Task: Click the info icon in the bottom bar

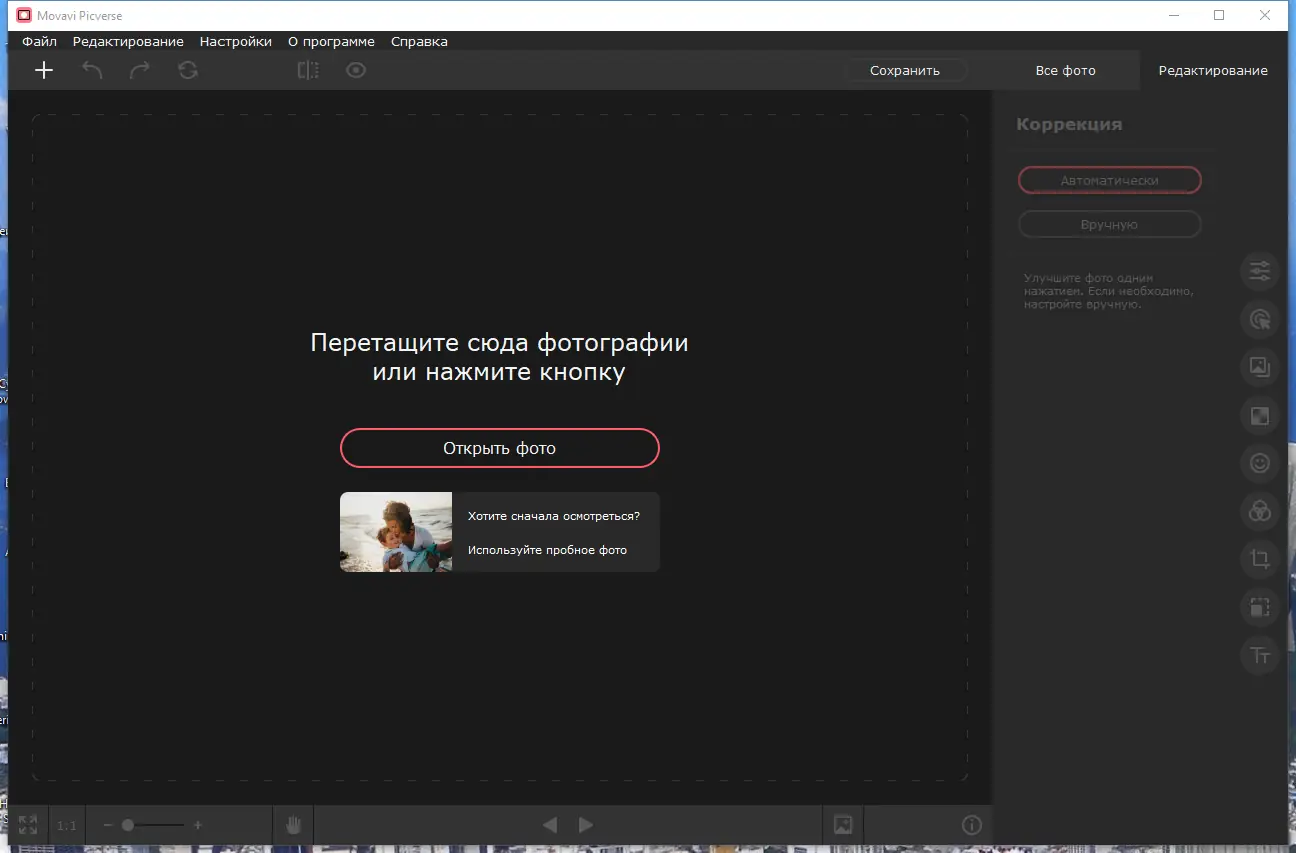Action: point(971,824)
